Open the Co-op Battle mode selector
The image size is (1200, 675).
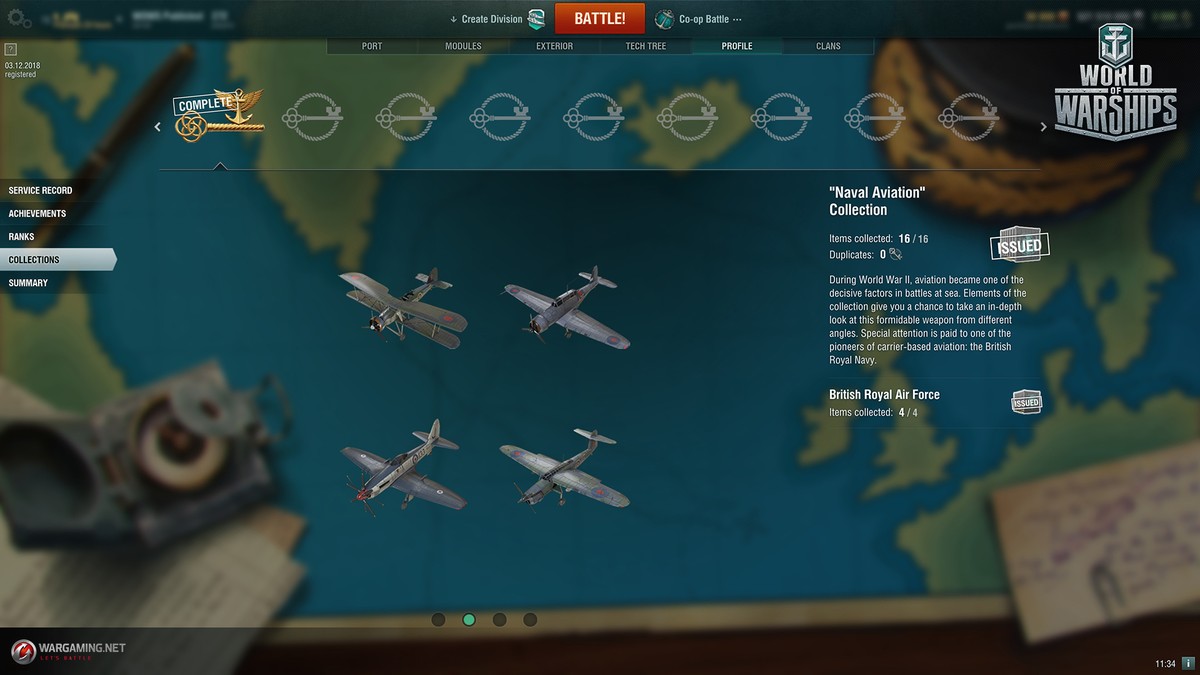point(705,19)
